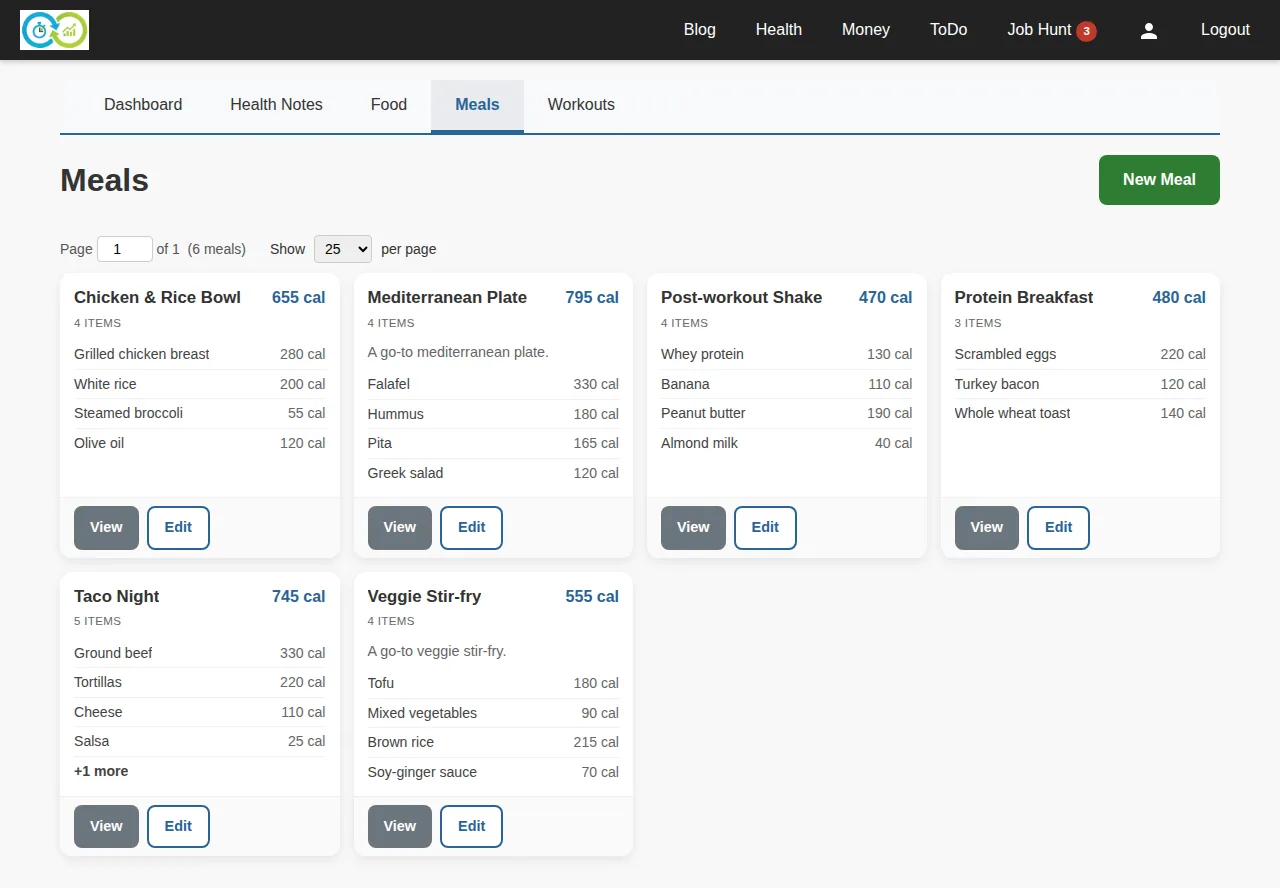Click the Grilled chicken breast row
Image resolution: width=1280 pixels, height=888 pixels.
pos(200,354)
